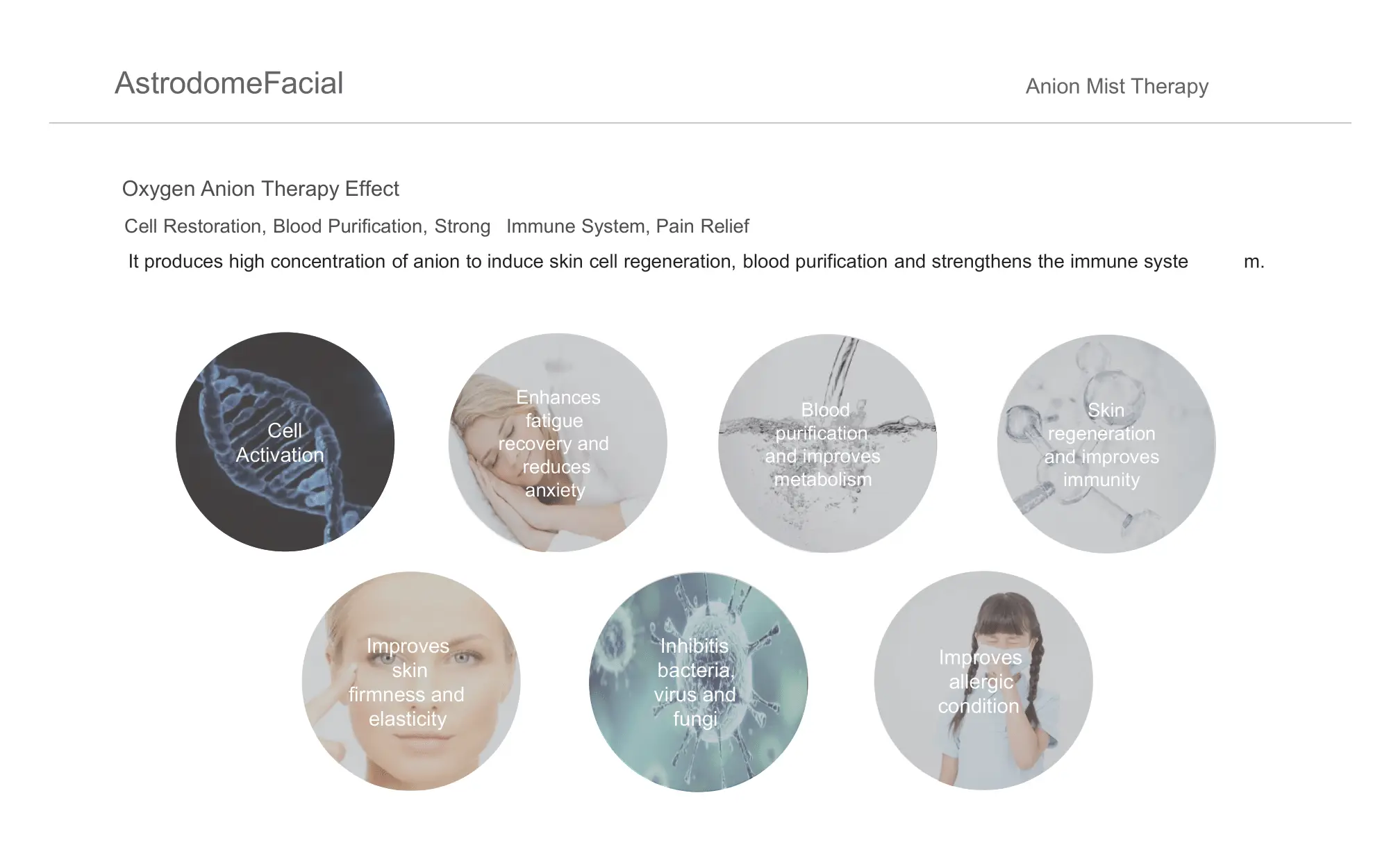Click the 'metabolism' word in water circle

pyautogui.click(x=823, y=480)
